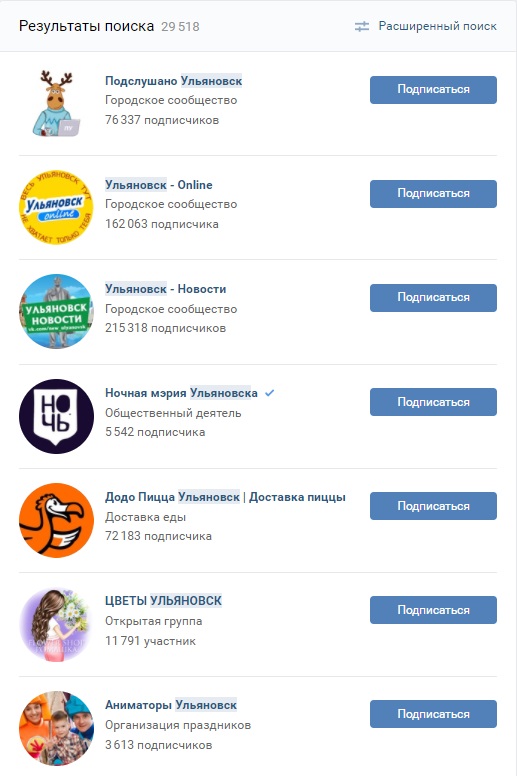The height and width of the screenshot is (776, 517).
Task: Open the Аниматоры Ульяновск group avatar
Action: coord(56,728)
